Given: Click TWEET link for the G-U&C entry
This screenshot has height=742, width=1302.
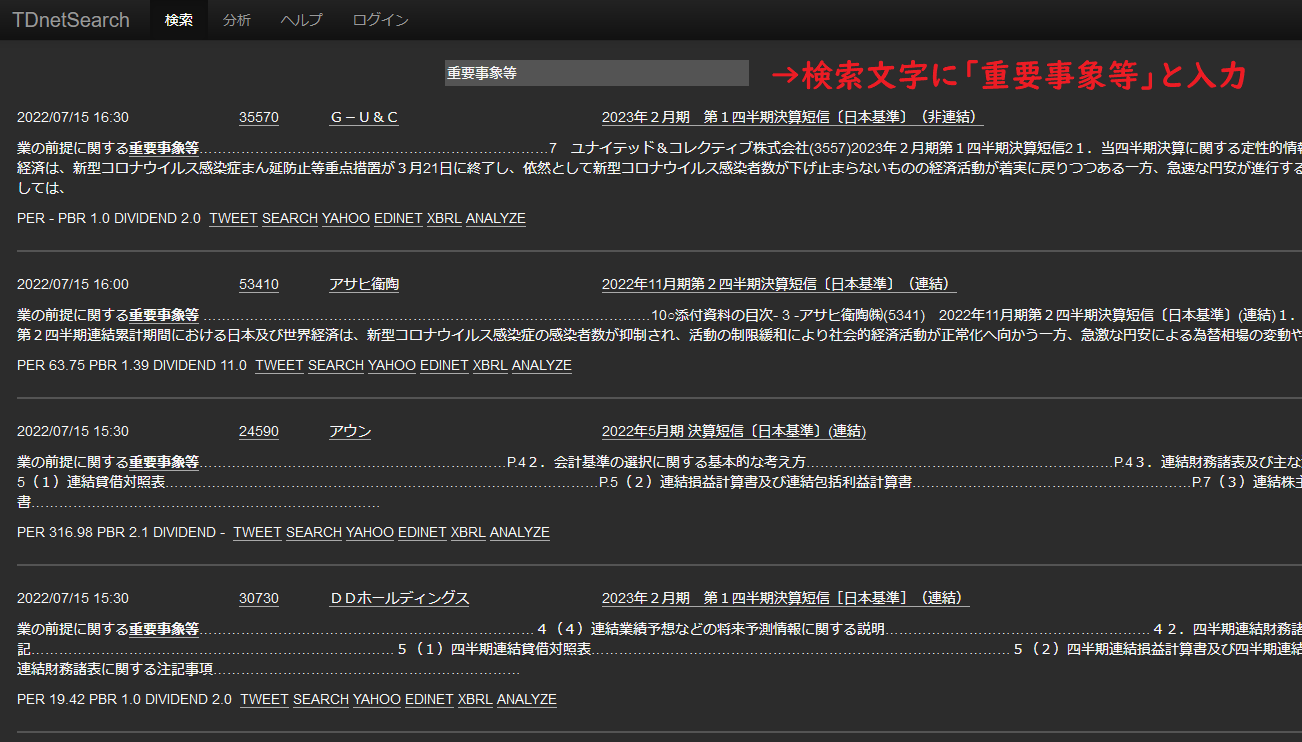Looking at the screenshot, I should pos(233,218).
